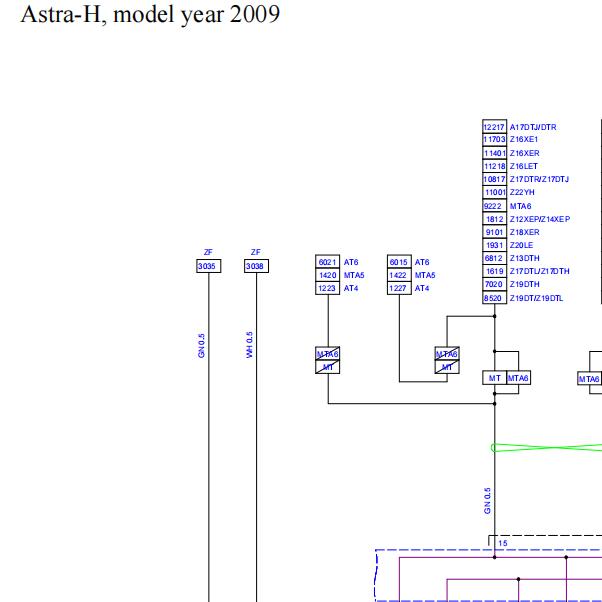Click the AT6 label beside box 6021
The image size is (602, 602).
(x=351, y=262)
